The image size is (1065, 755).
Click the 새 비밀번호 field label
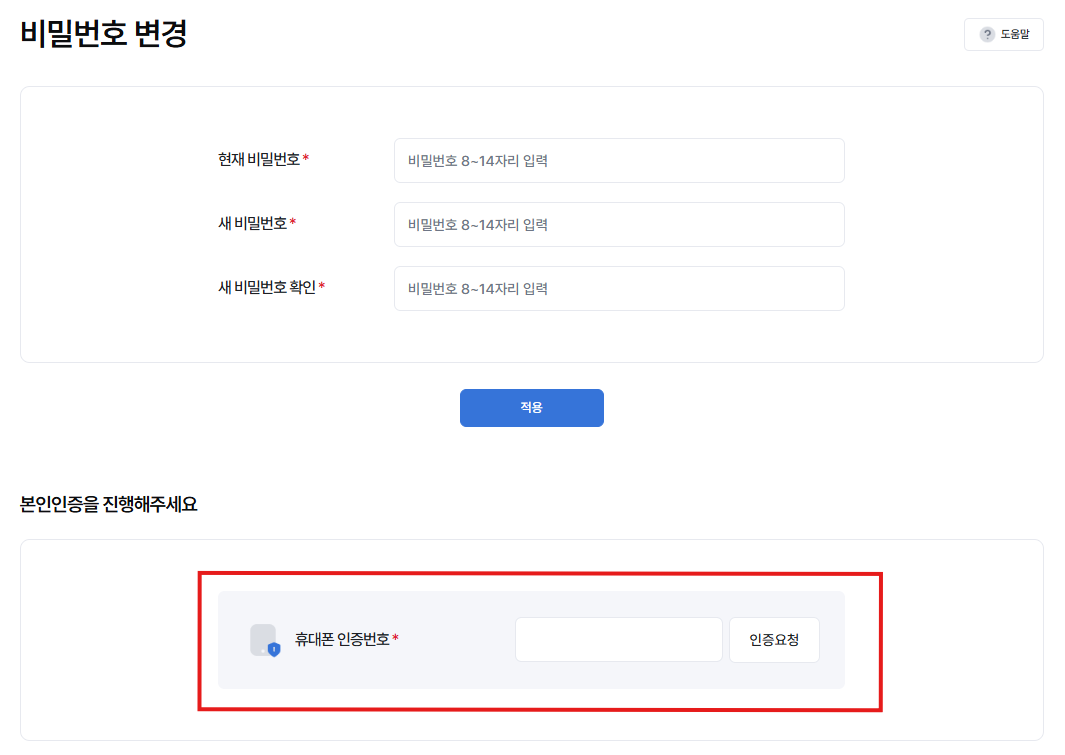(x=253, y=223)
